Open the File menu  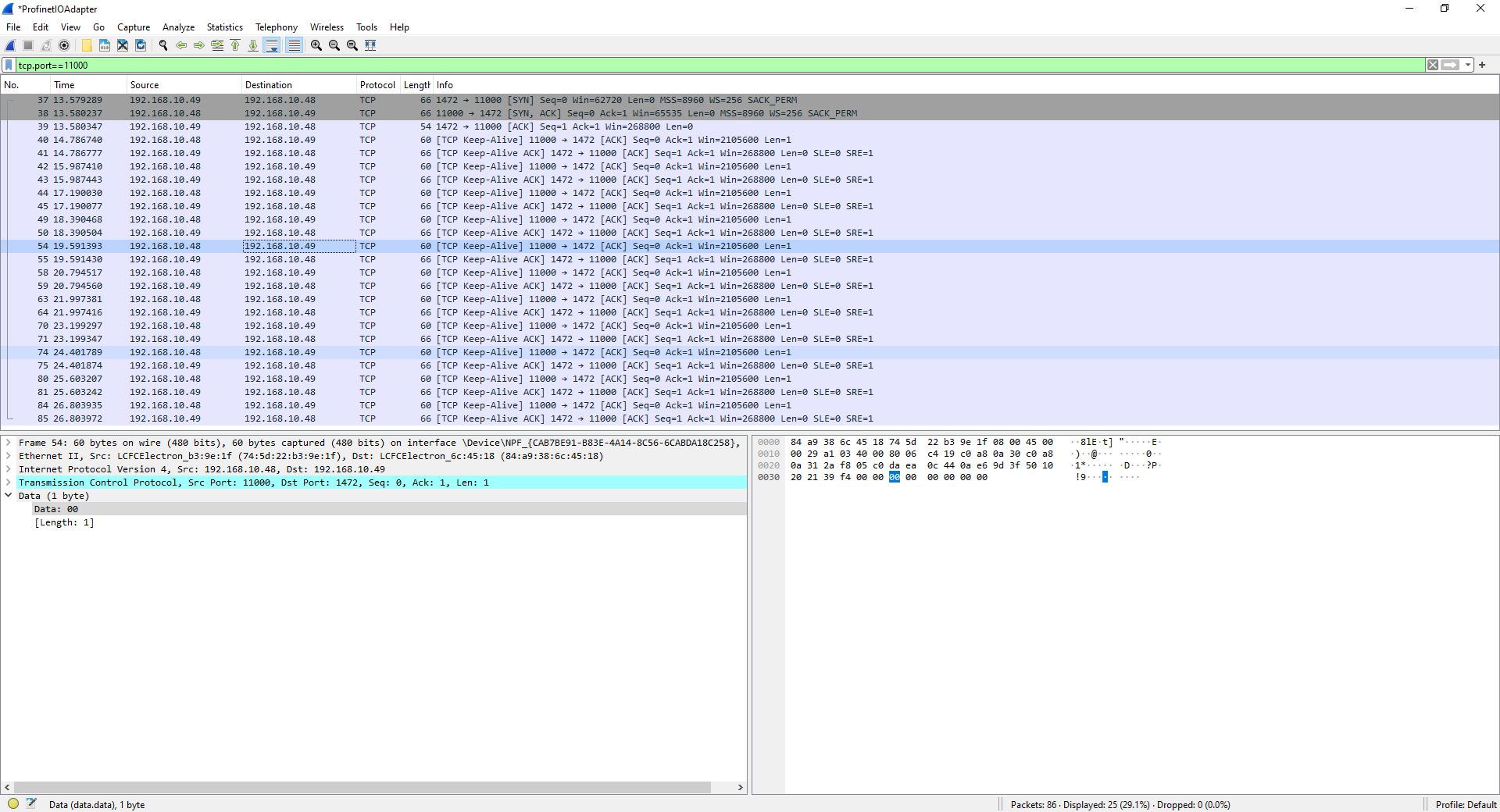point(13,27)
